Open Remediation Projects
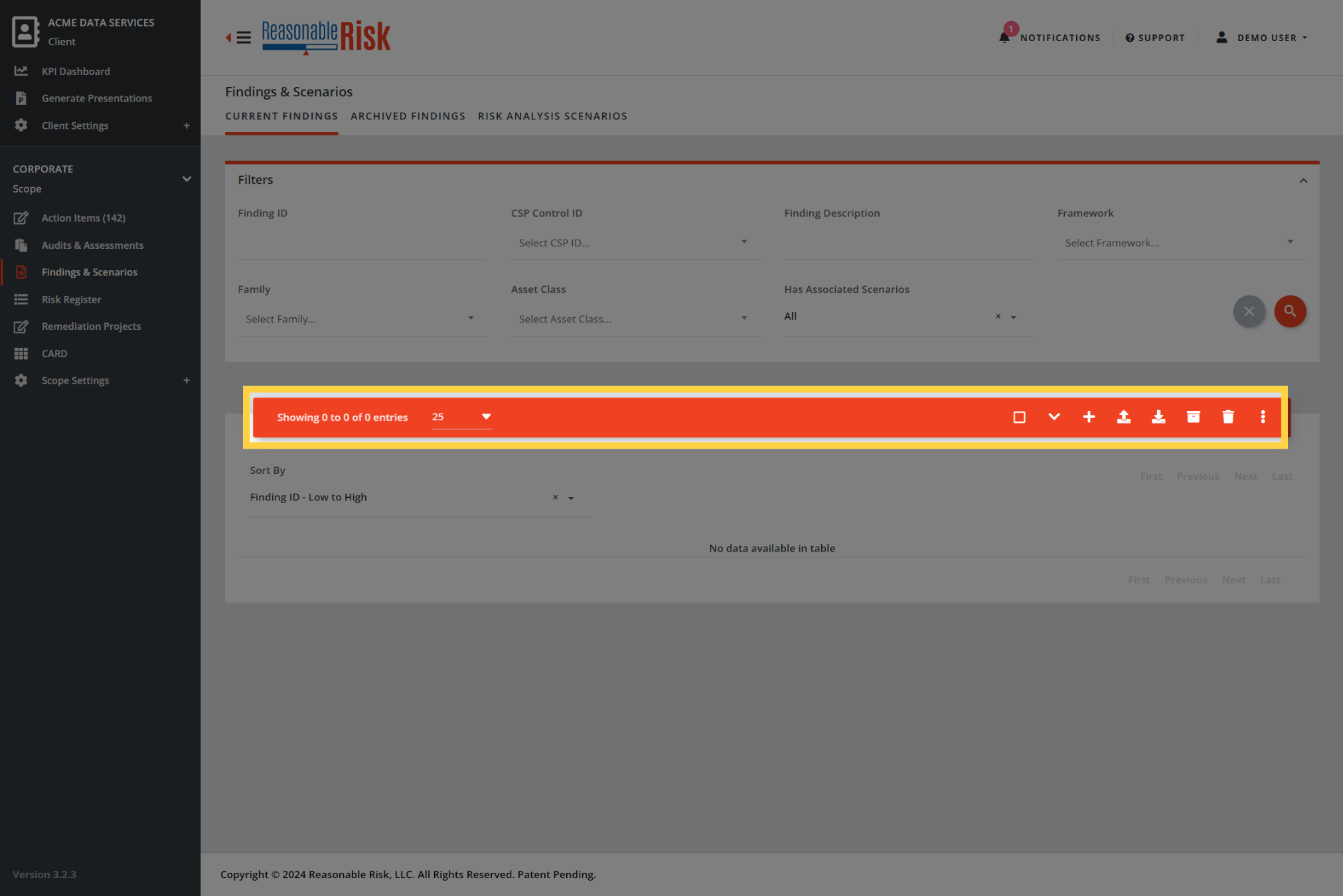This screenshot has width=1343, height=896. [91, 326]
